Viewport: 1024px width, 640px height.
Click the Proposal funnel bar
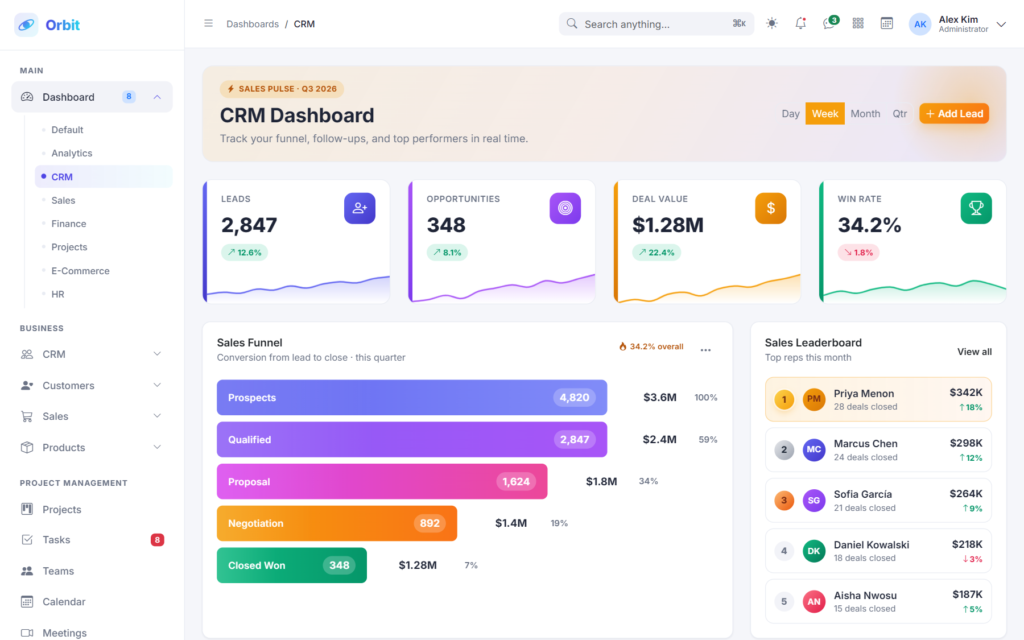[x=382, y=481]
